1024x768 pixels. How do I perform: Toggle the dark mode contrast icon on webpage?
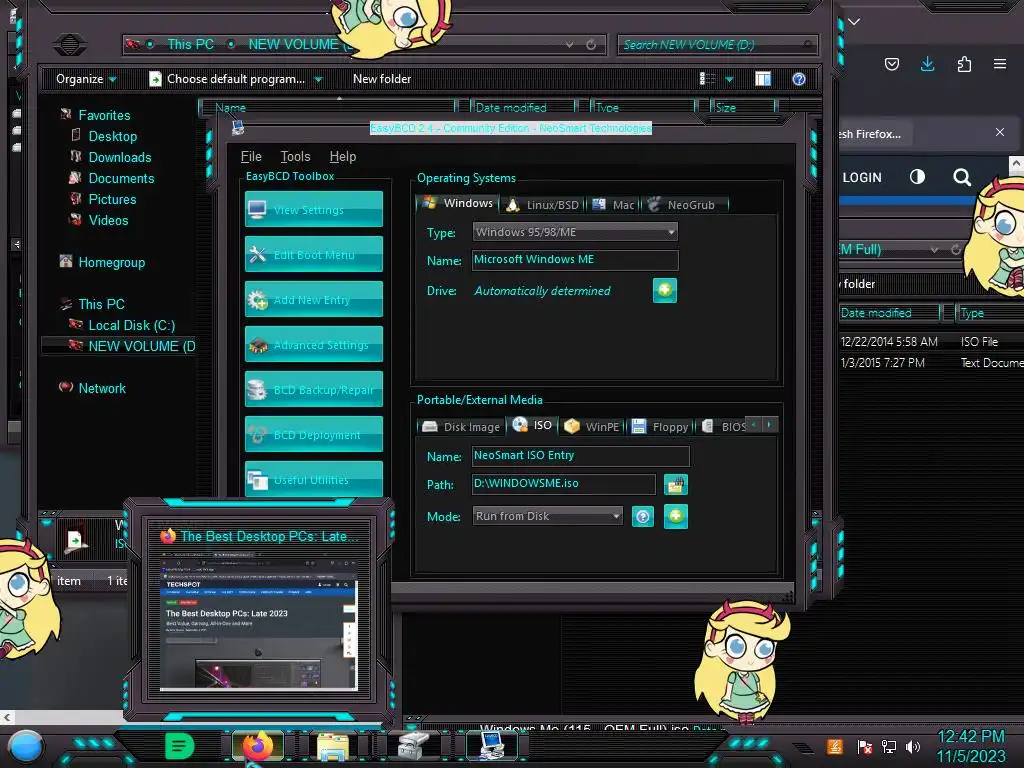(x=918, y=177)
